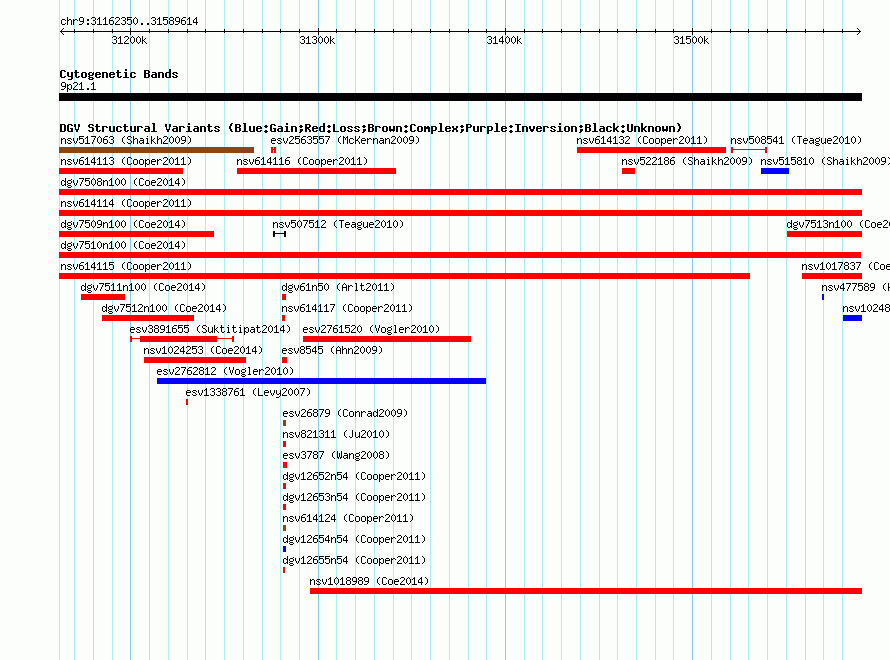Click the brown nsv517063 variant bar

coord(156,150)
